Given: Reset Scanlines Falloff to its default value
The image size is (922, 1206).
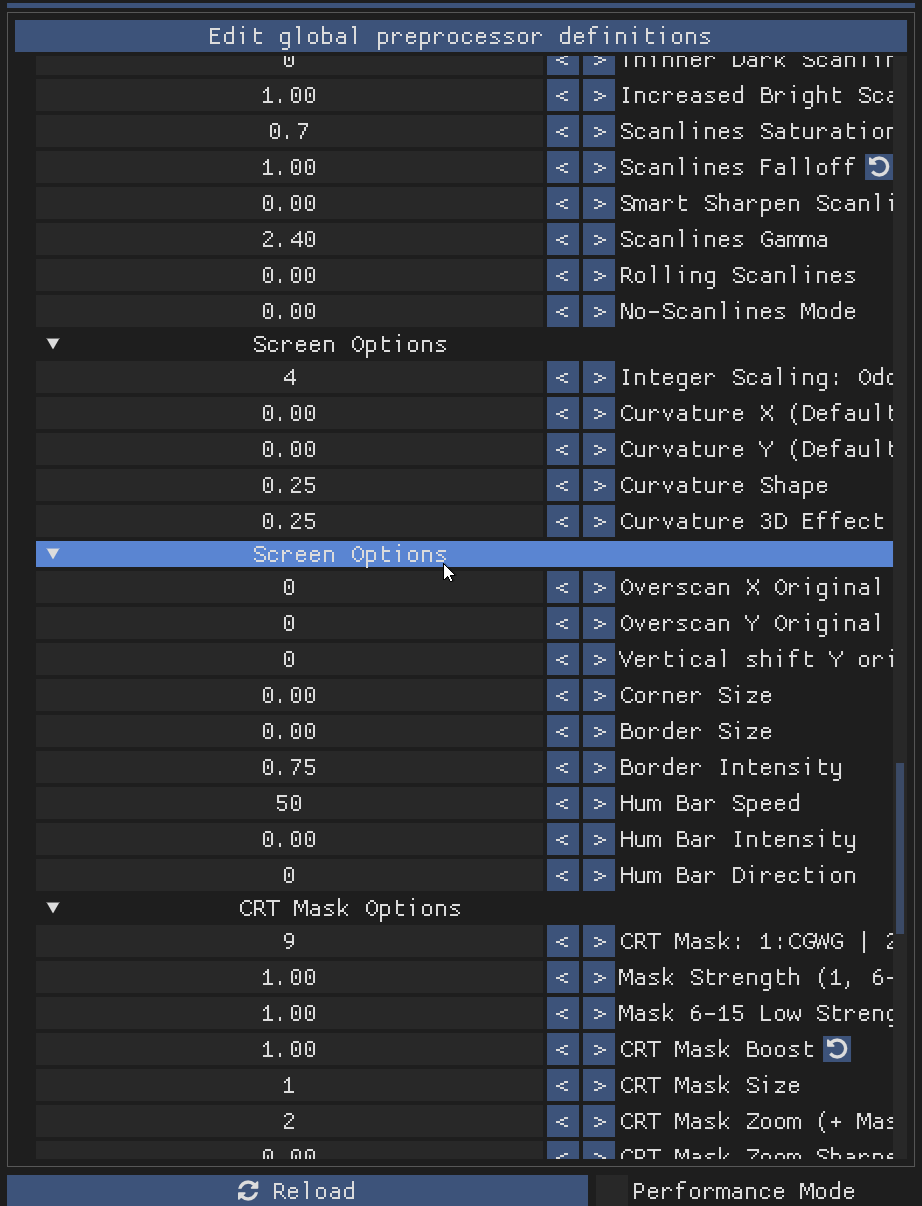Looking at the screenshot, I should pyautogui.click(x=878, y=167).
